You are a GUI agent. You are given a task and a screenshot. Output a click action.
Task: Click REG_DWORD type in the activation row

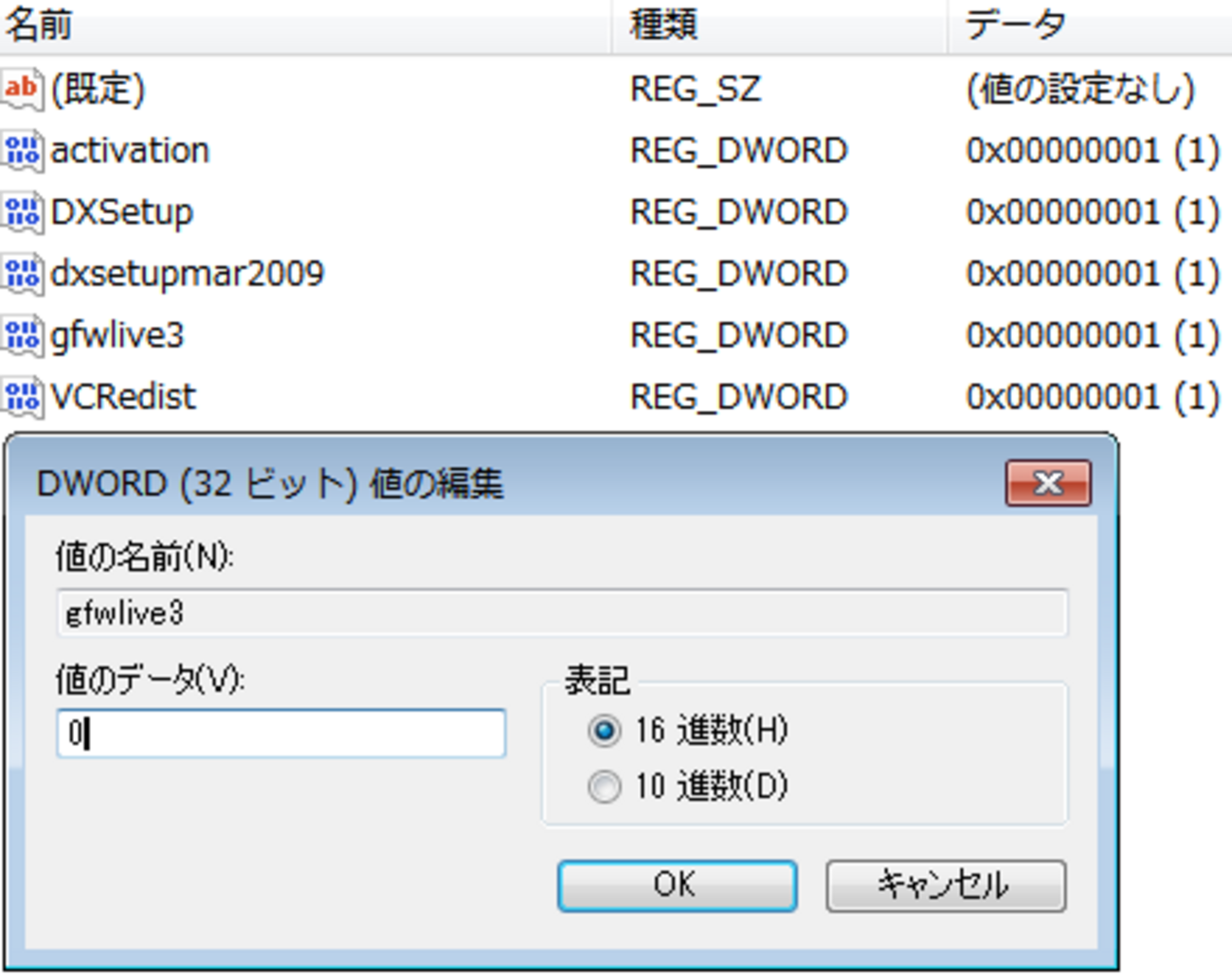pos(739,152)
